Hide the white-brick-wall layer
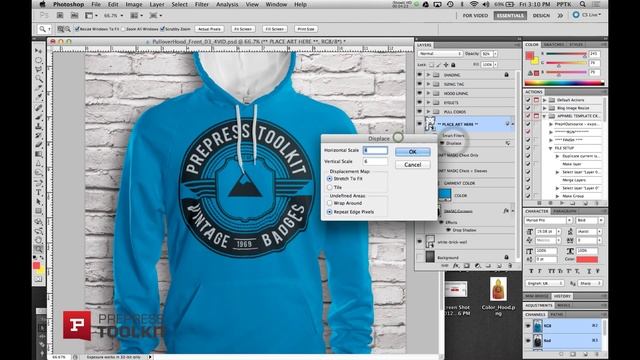Image resolution: width=640 pixels, height=360 pixels. (420, 242)
